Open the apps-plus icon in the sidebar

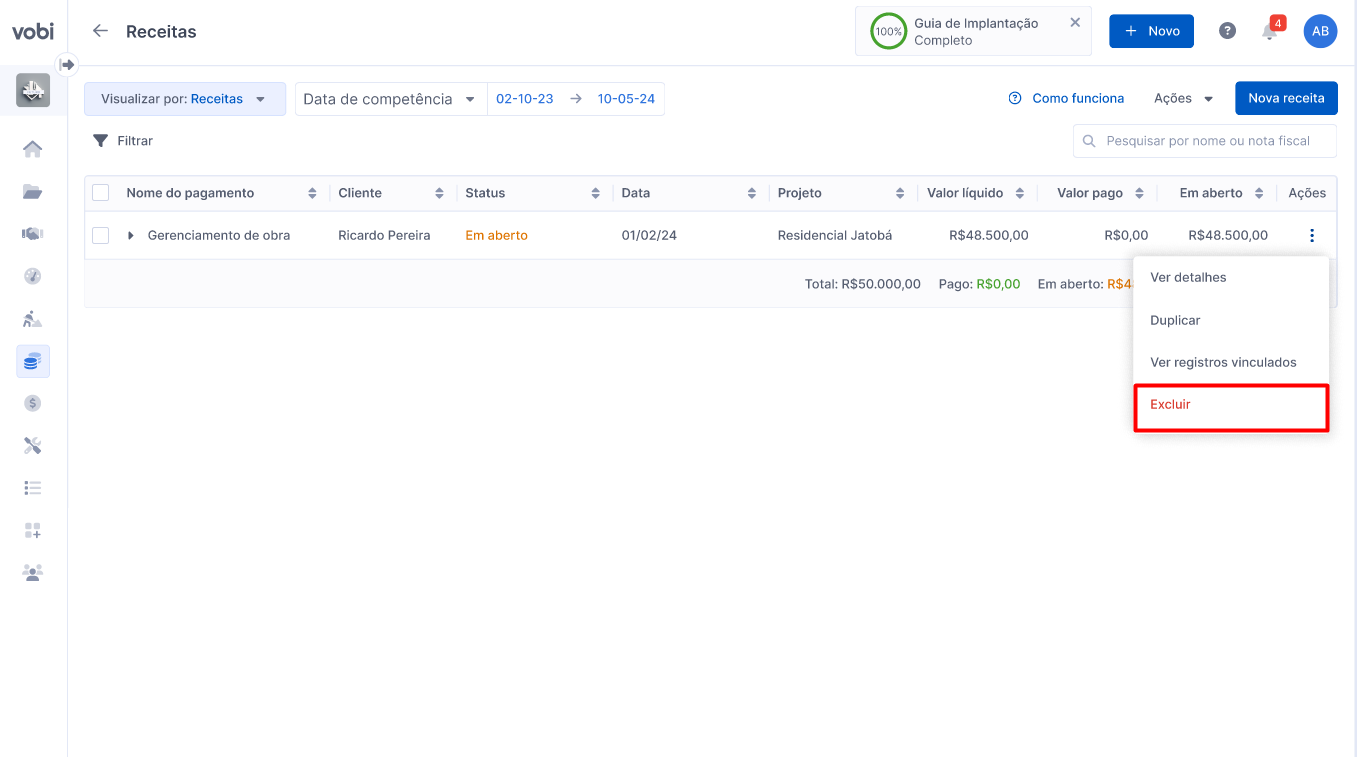[x=33, y=531]
